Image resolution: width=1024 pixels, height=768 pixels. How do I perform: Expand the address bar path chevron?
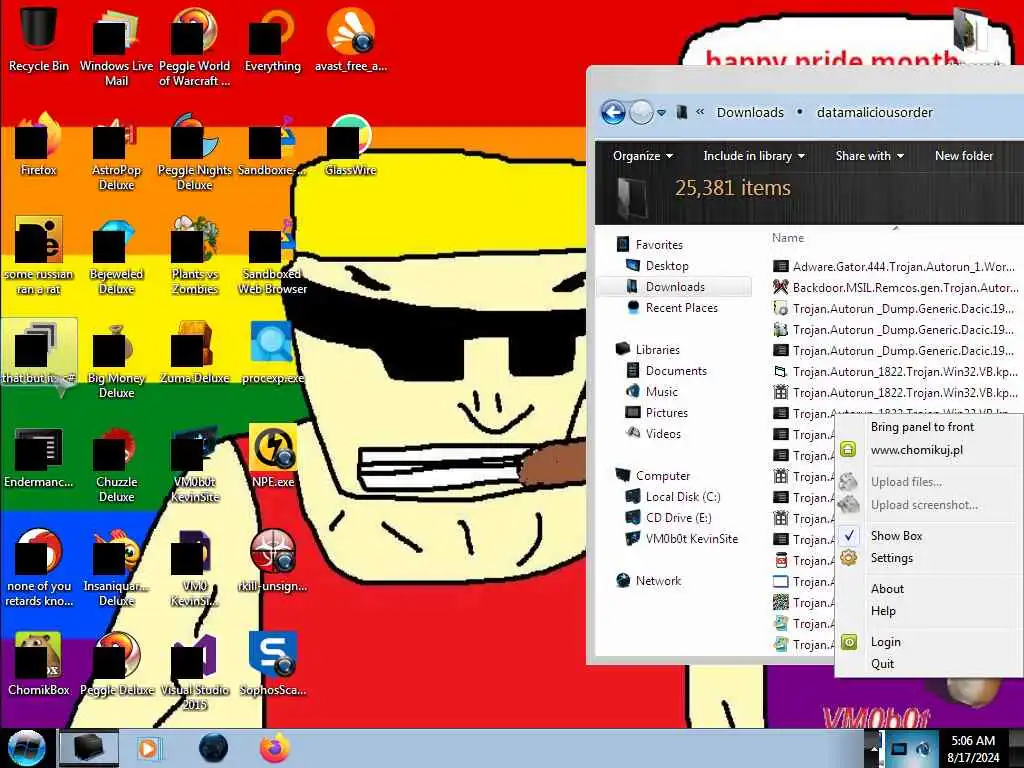tap(700, 112)
